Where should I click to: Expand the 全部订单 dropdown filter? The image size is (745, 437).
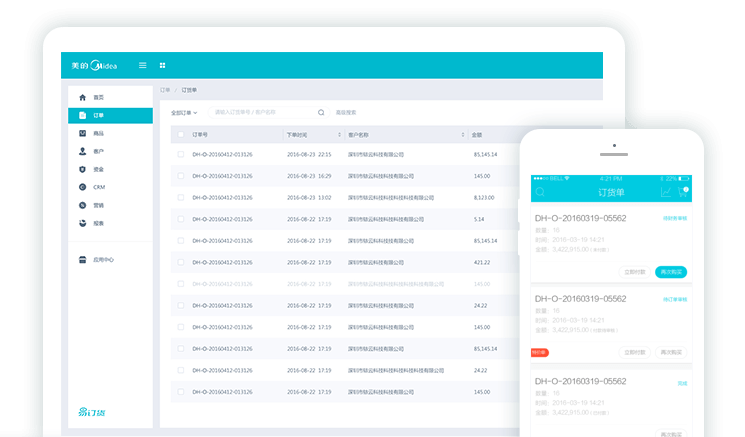point(184,112)
